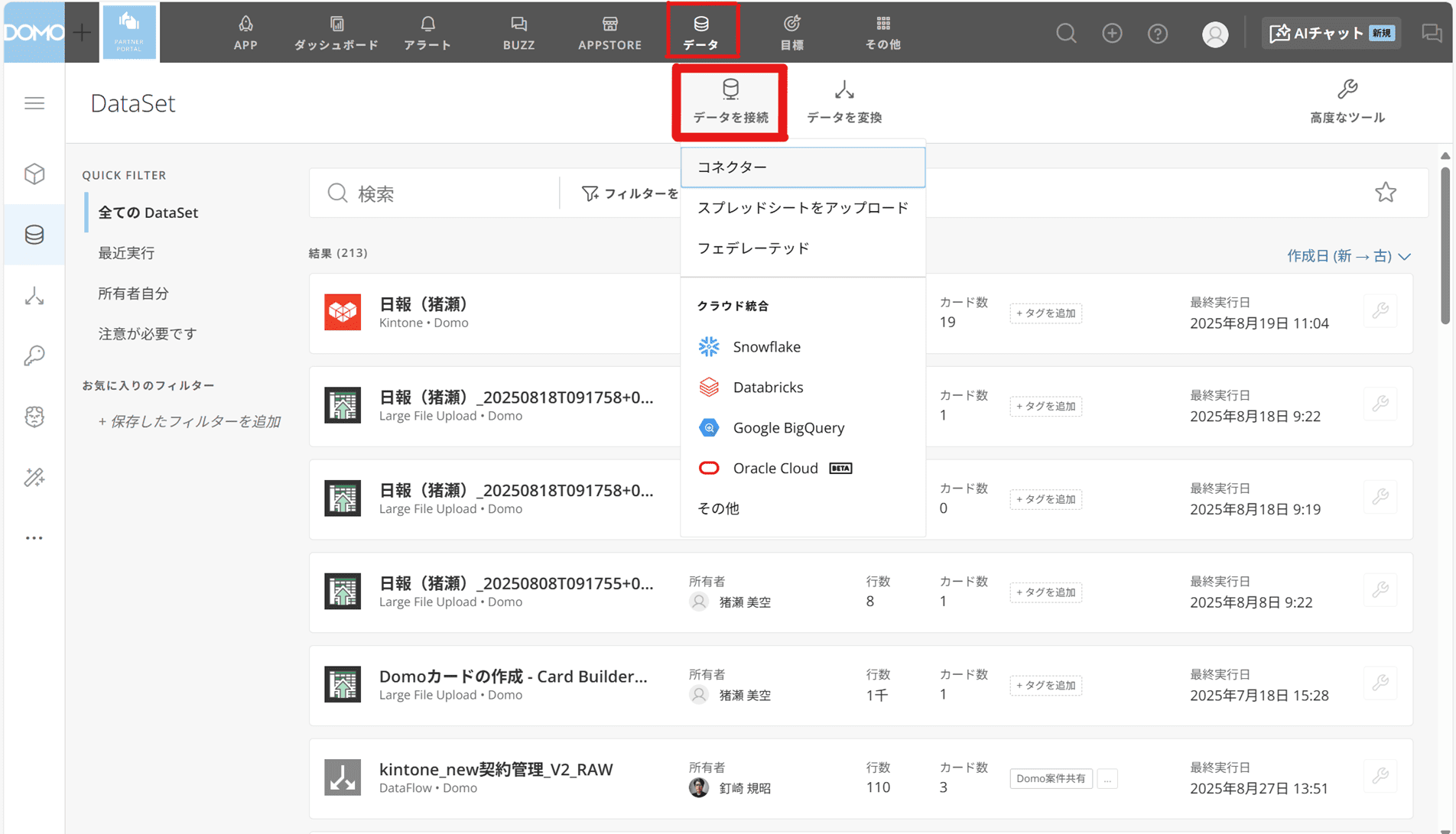This screenshot has height=834, width=1456.
Task: Select 最近実行 quick filter
Action: tap(126, 253)
